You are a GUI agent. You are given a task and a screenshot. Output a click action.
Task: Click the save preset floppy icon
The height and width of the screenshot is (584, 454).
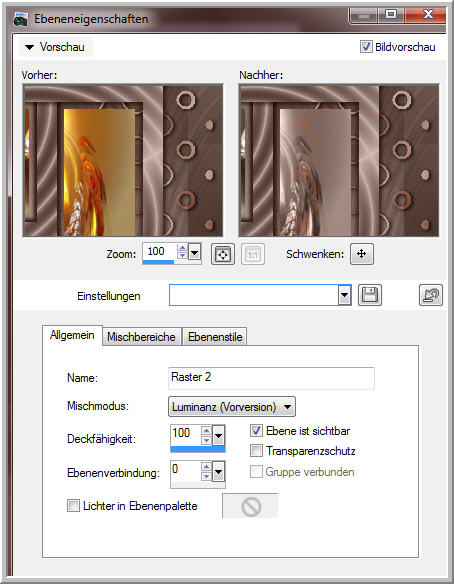370,295
